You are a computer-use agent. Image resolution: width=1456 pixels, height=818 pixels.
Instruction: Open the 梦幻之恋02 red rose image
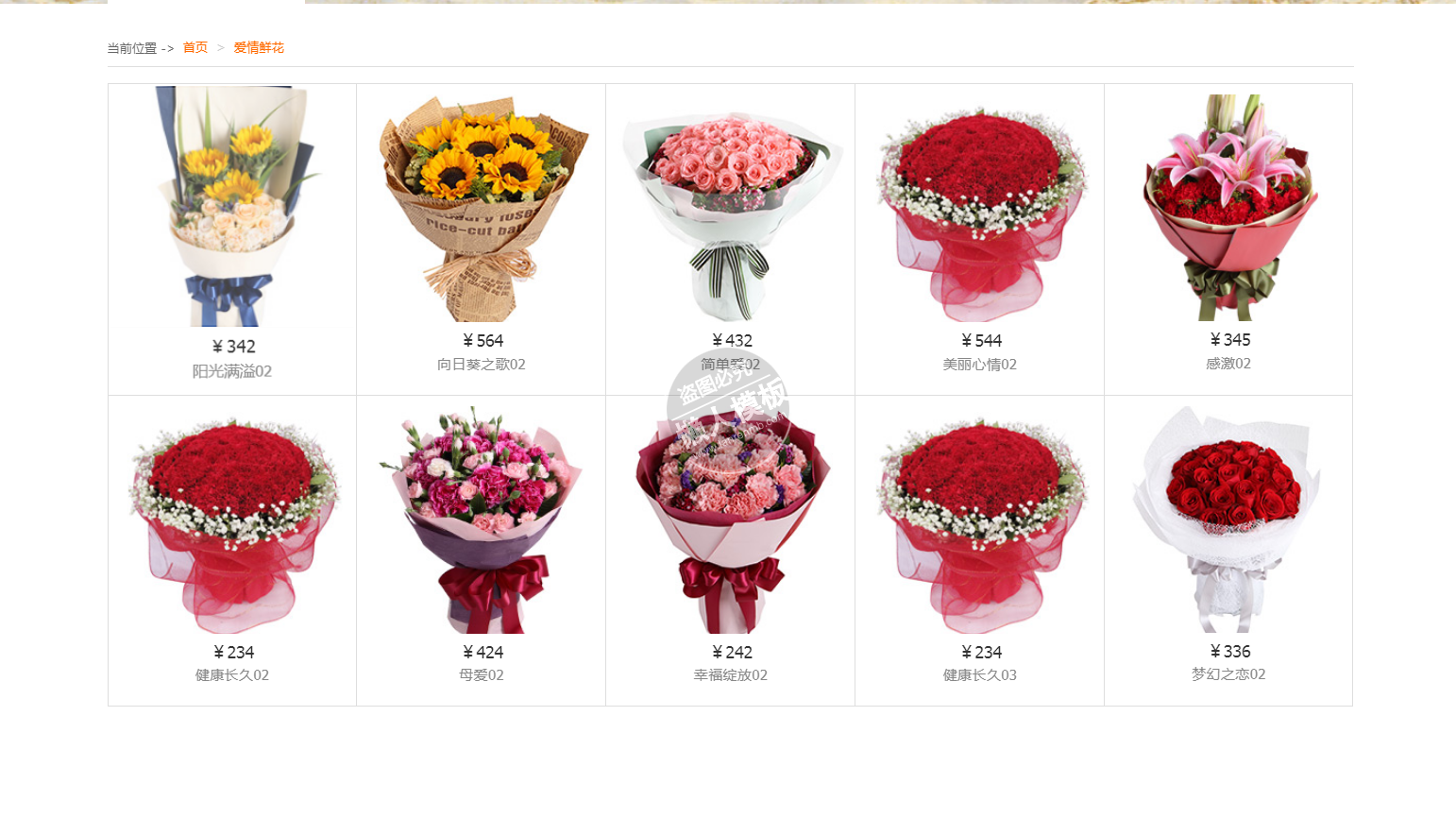[1228, 520]
